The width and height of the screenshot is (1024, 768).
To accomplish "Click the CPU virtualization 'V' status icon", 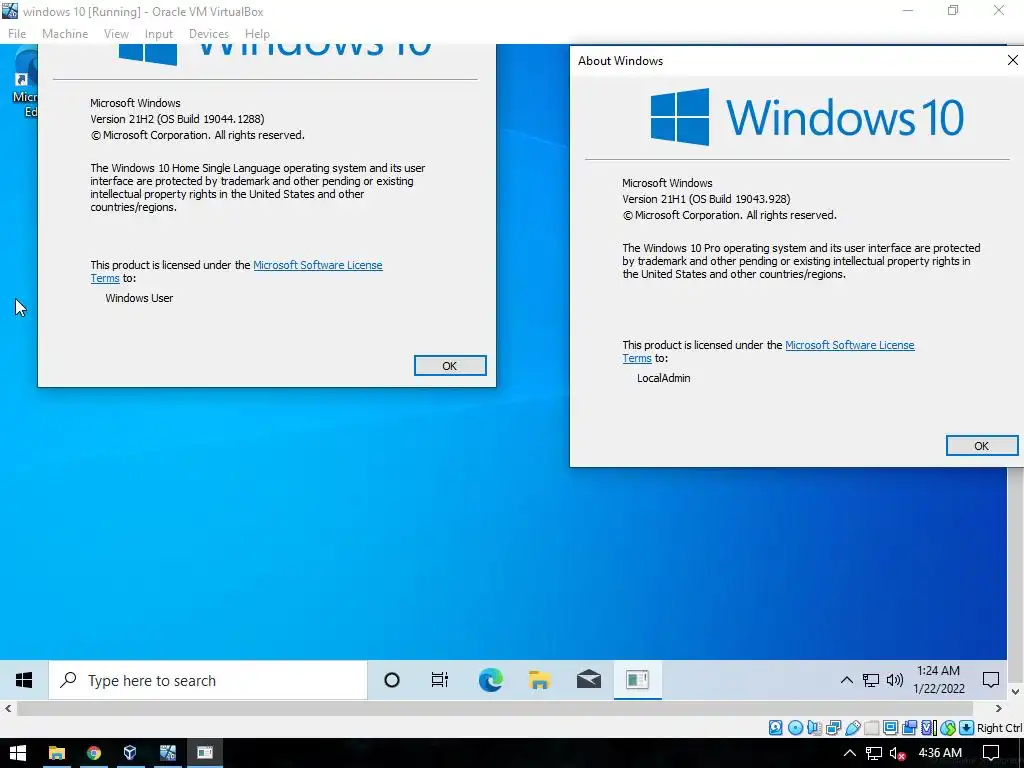I will [929, 727].
